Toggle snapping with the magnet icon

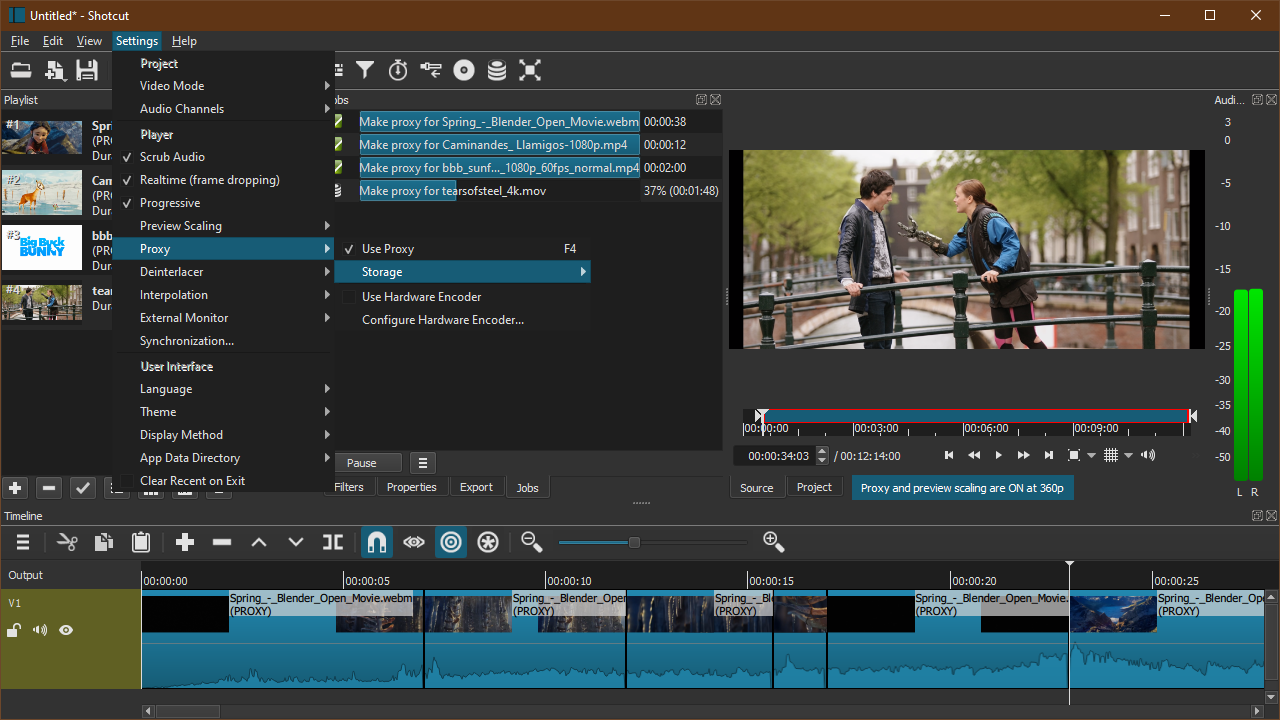coord(377,541)
